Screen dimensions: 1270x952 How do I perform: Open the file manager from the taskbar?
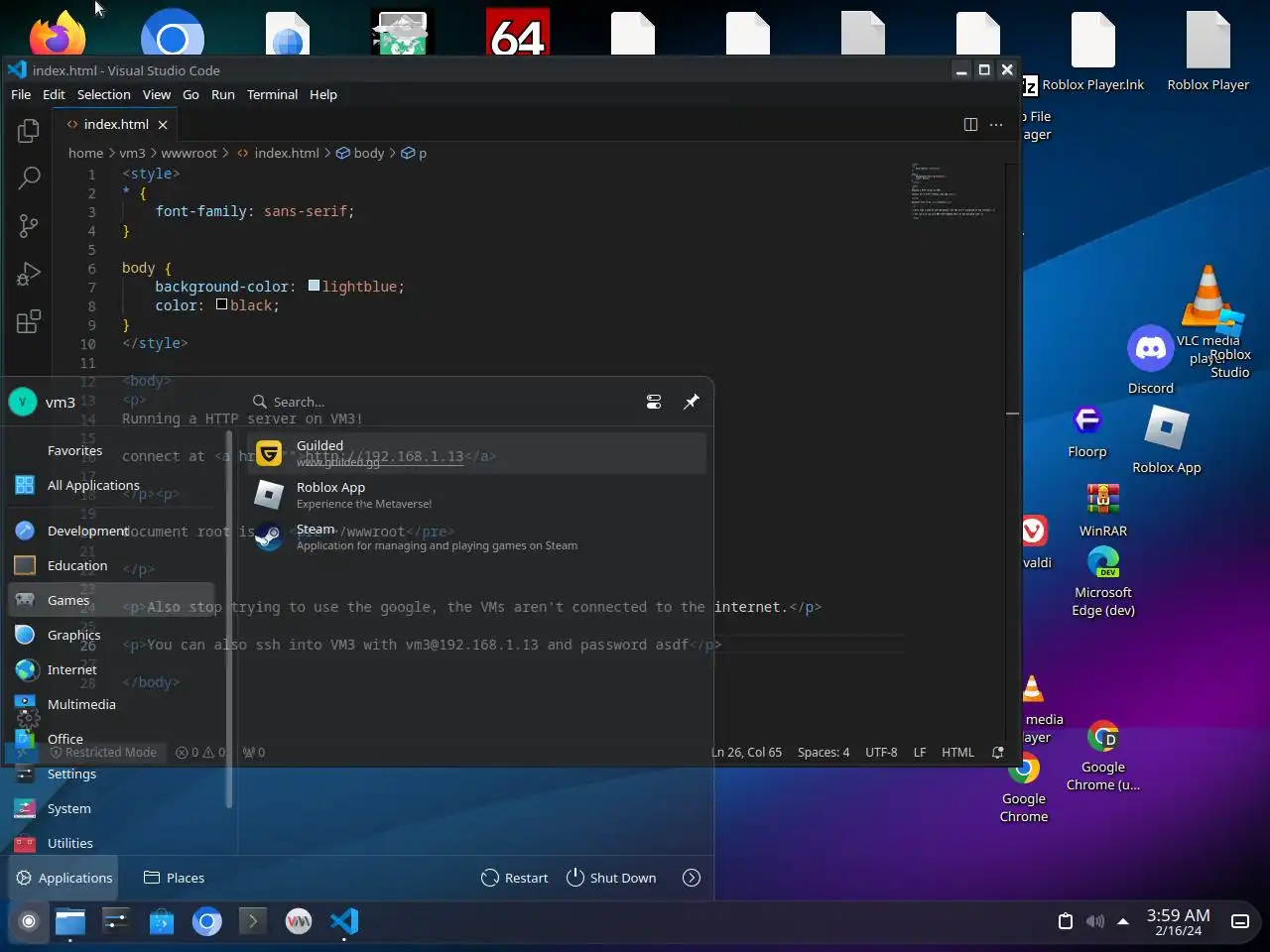click(70, 921)
